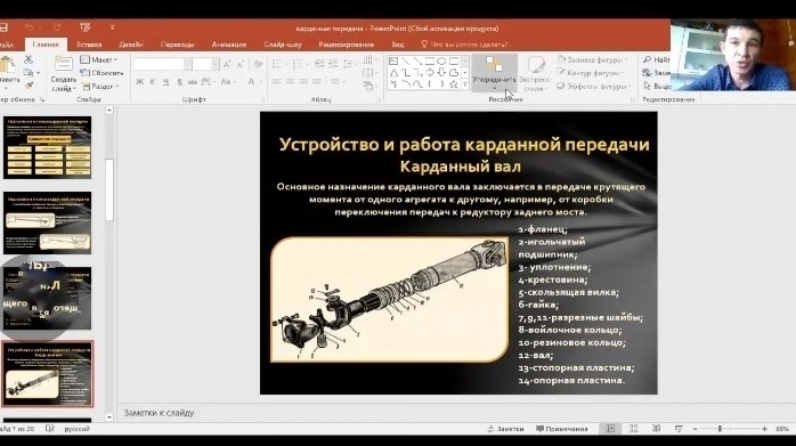The image size is (796, 446).
Task: Expand the font name combo box
Action: [x=185, y=63]
